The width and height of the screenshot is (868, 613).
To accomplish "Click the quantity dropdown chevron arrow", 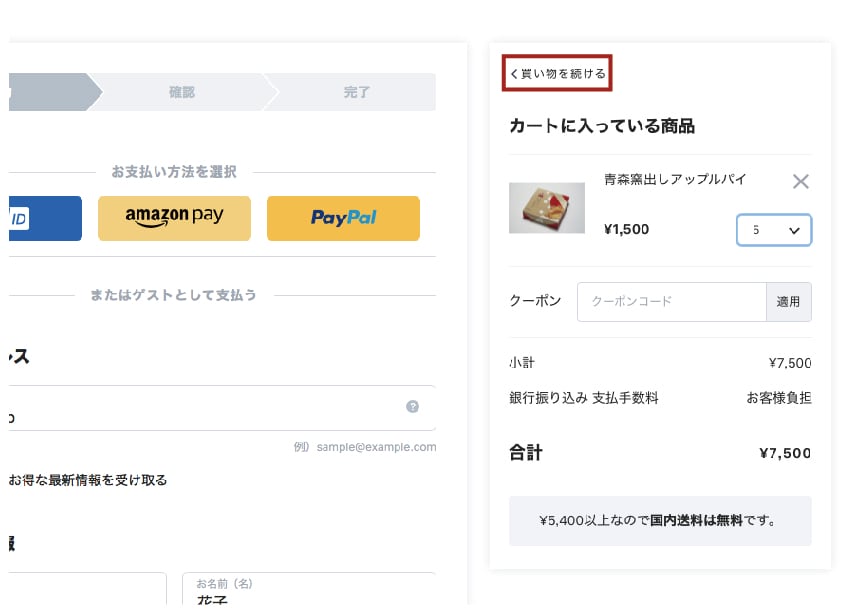I will pyautogui.click(x=794, y=230).
